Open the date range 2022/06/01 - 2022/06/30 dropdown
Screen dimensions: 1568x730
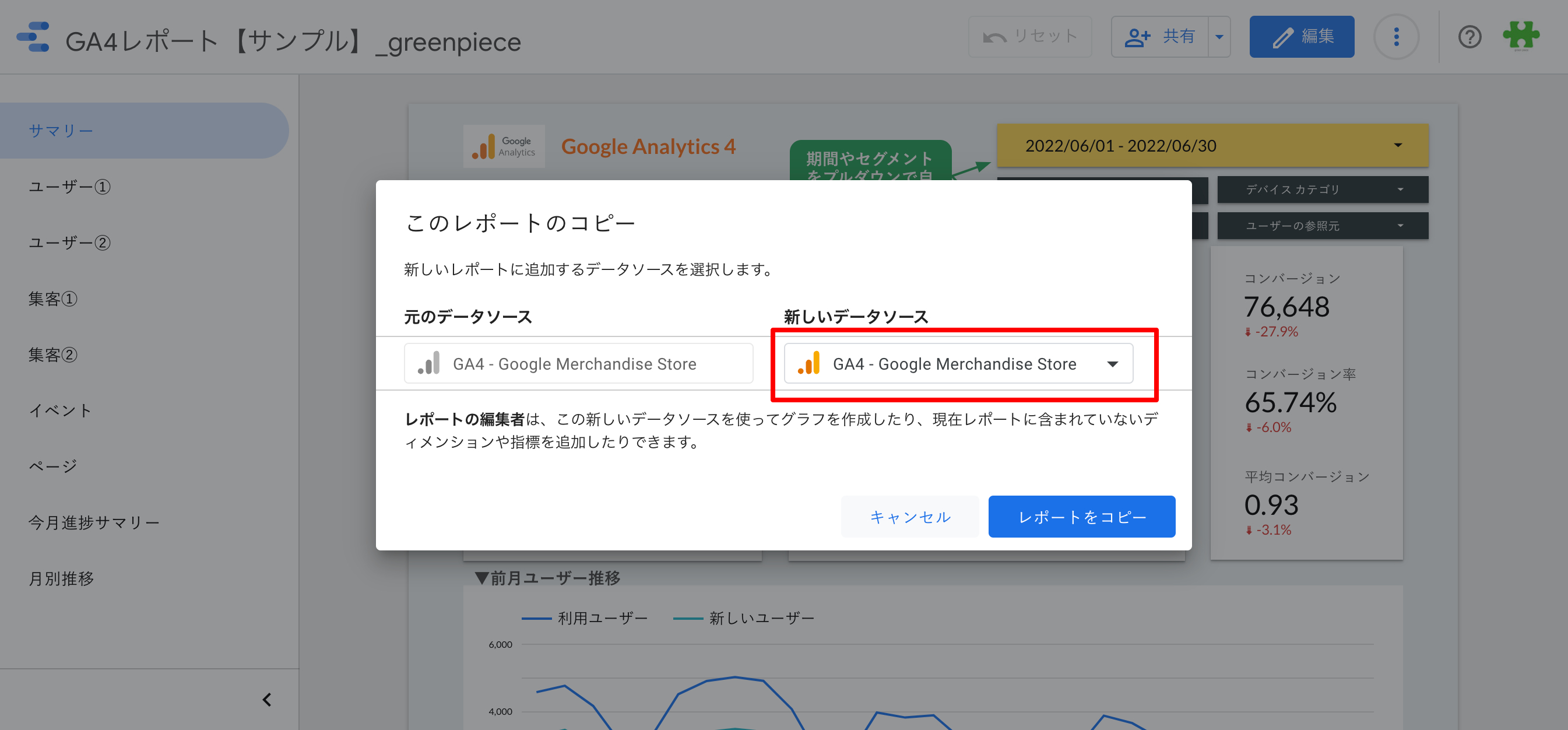coord(1212,146)
